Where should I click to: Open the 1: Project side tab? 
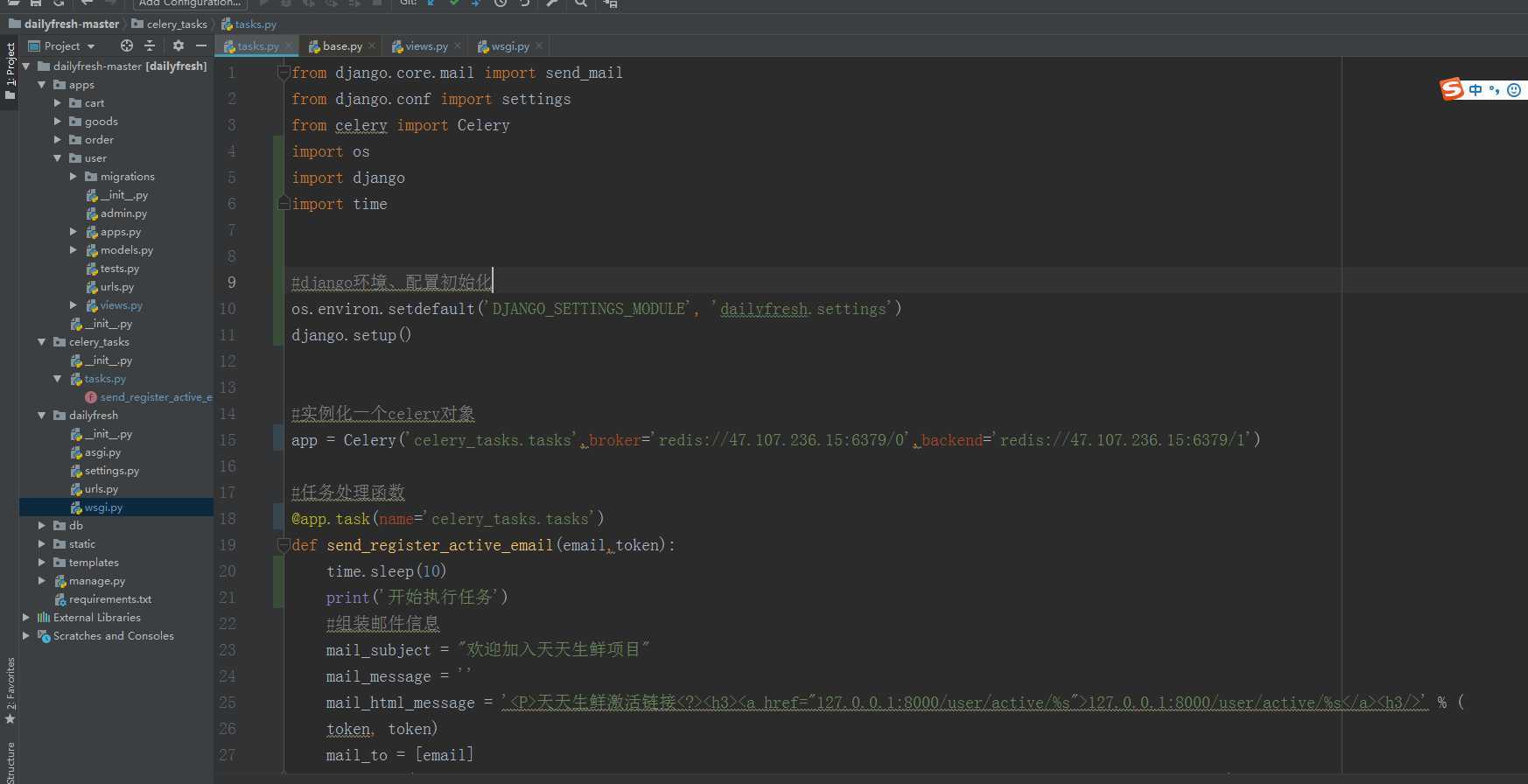pyautogui.click(x=10, y=70)
